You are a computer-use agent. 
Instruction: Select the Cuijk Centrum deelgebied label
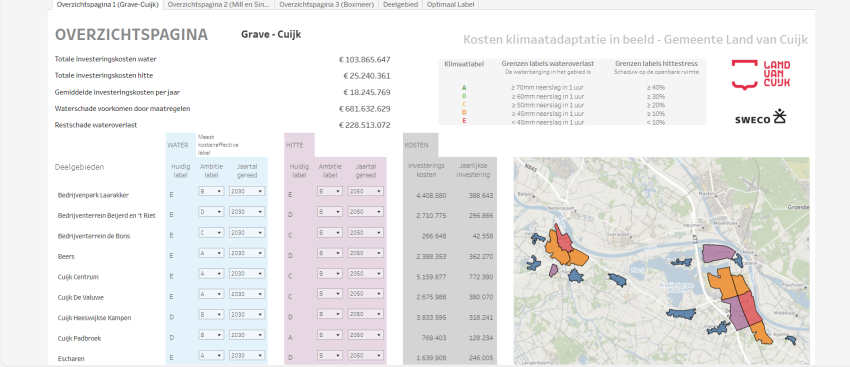pyautogui.click(x=78, y=277)
